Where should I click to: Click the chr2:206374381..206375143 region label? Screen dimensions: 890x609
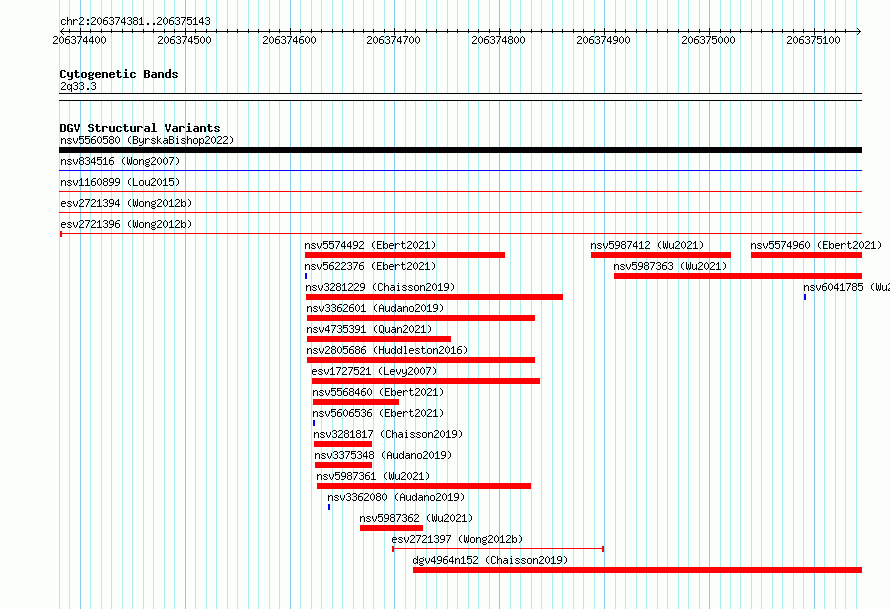coord(135,21)
